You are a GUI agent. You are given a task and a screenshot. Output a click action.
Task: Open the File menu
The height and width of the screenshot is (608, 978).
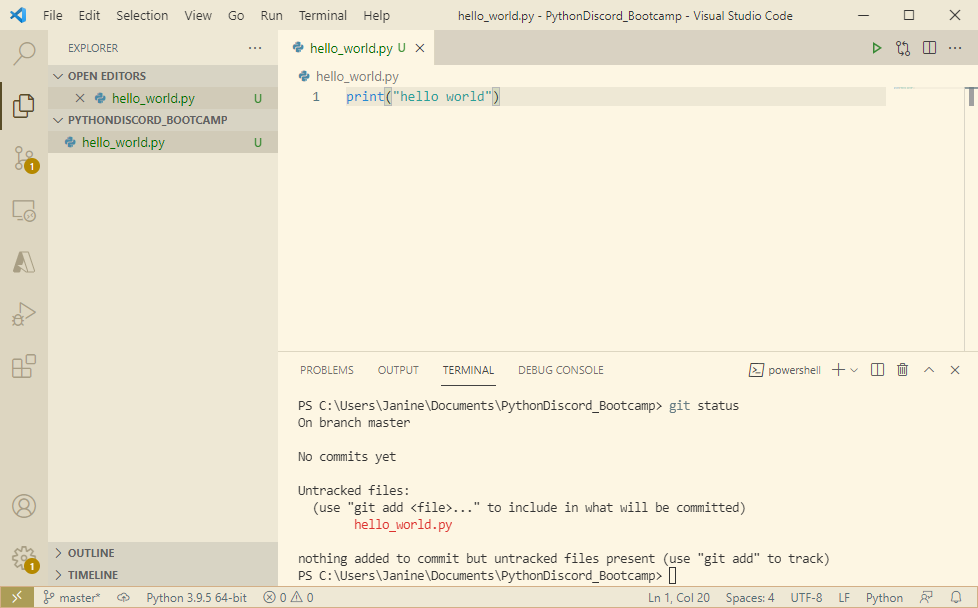52,16
